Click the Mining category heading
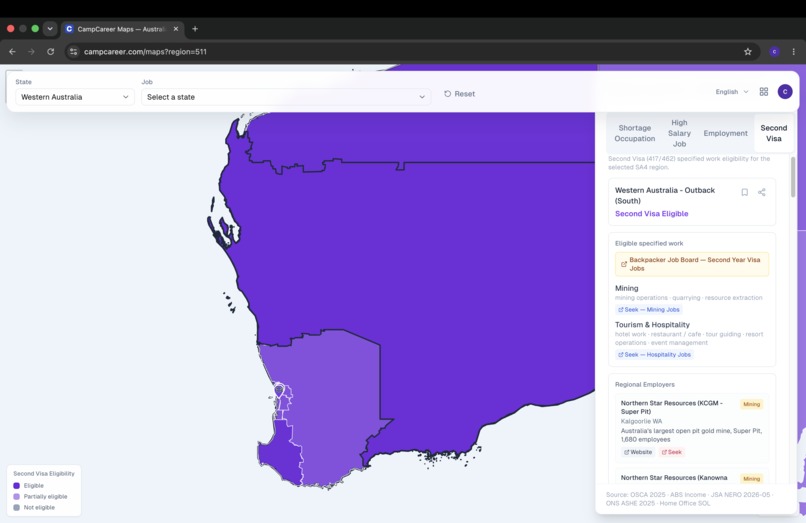The image size is (806, 523). (627, 288)
